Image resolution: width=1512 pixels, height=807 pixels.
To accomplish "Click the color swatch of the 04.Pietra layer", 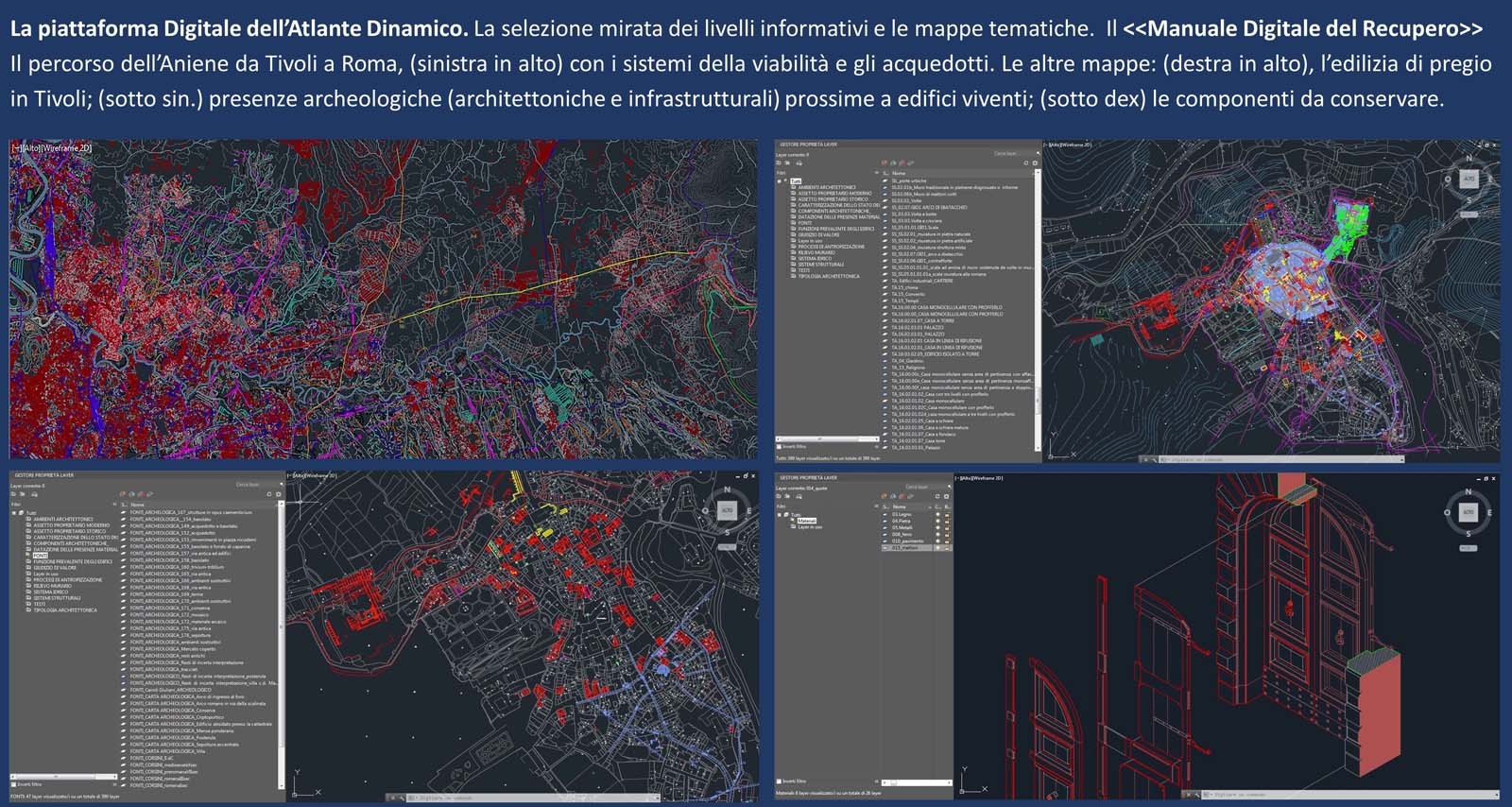I will point(946,521).
